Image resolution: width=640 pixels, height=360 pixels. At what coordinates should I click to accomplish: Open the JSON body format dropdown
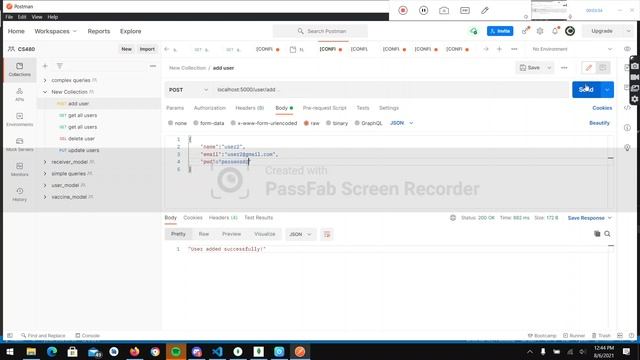(402, 123)
